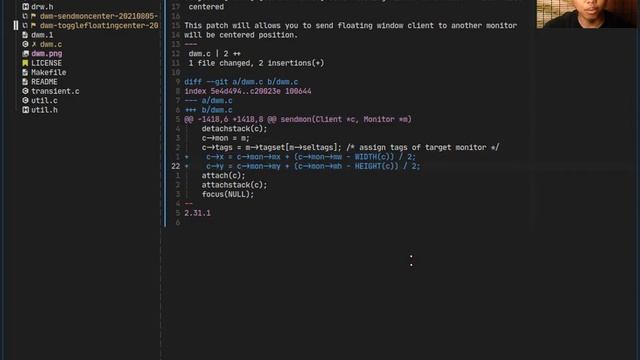This screenshot has width=640, height=360.
Task: Select the dwm-togglefloatingcenter patch file
Action: [99, 25]
